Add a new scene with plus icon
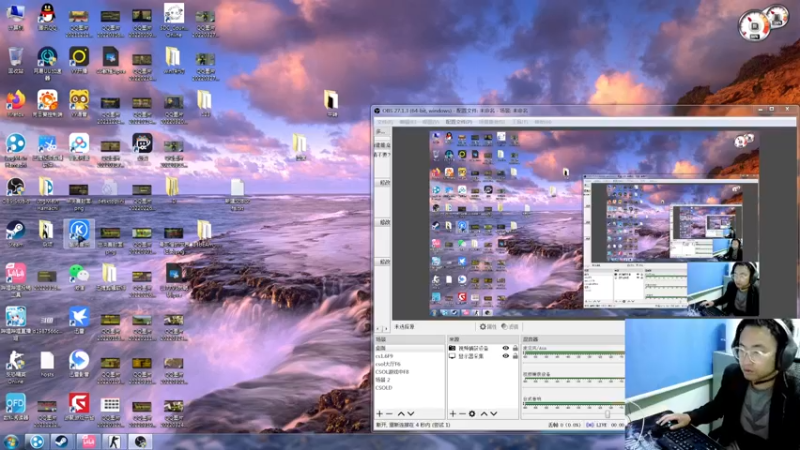The width and height of the screenshot is (800, 450). click(x=380, y=414)
